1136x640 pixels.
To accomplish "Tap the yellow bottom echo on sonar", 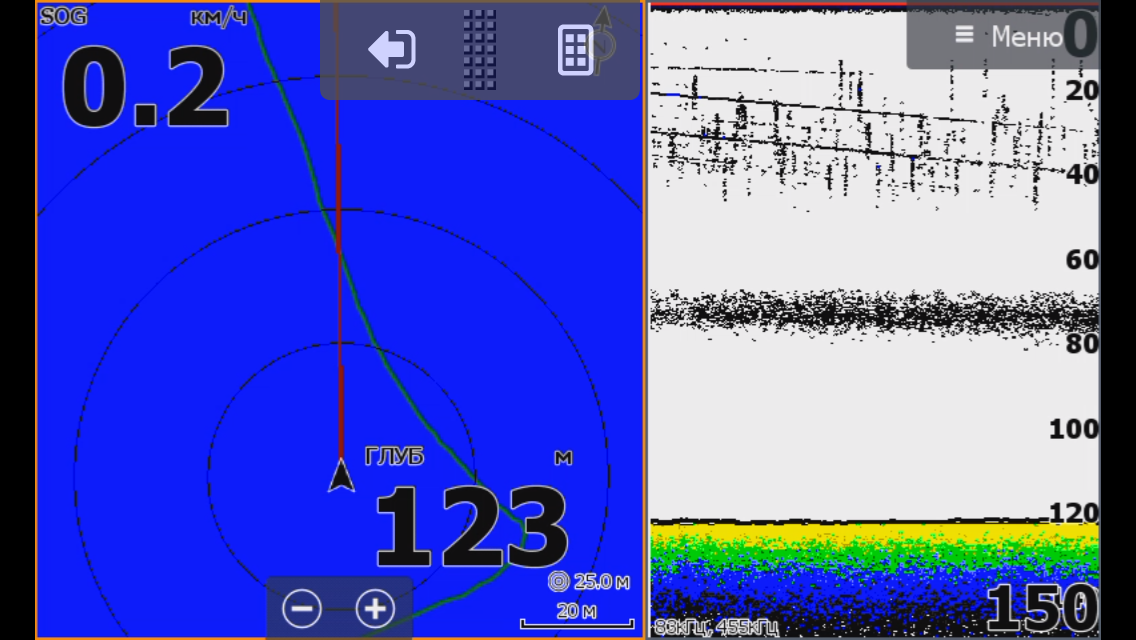I will coord(874,536).
